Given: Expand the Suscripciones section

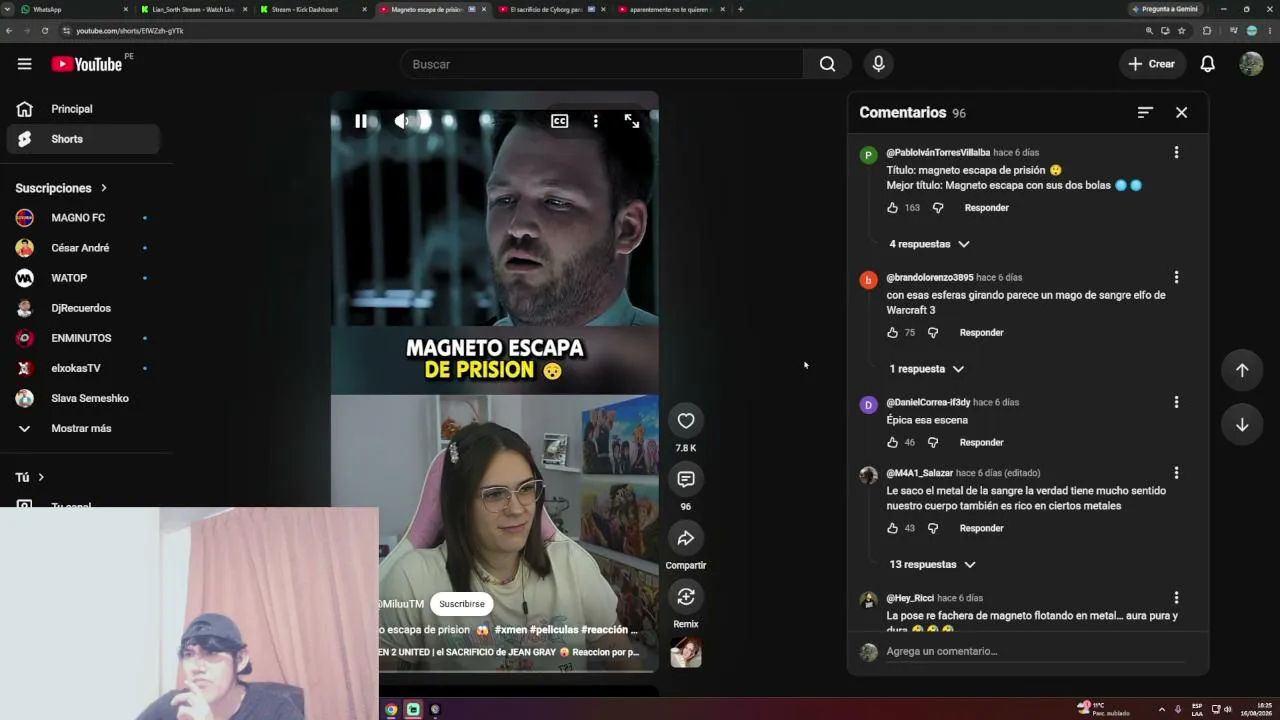Looking at the screenshot, I should (x=61, y=188).
